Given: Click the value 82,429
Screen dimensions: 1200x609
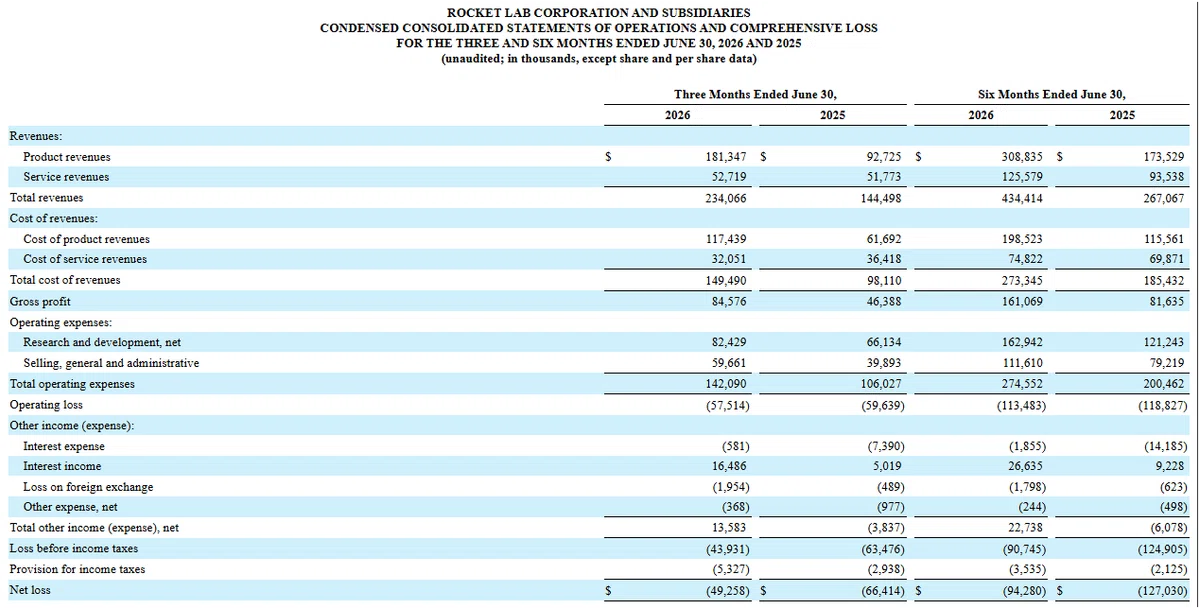Looking at the screenshot, I should [x=729, y=342].
